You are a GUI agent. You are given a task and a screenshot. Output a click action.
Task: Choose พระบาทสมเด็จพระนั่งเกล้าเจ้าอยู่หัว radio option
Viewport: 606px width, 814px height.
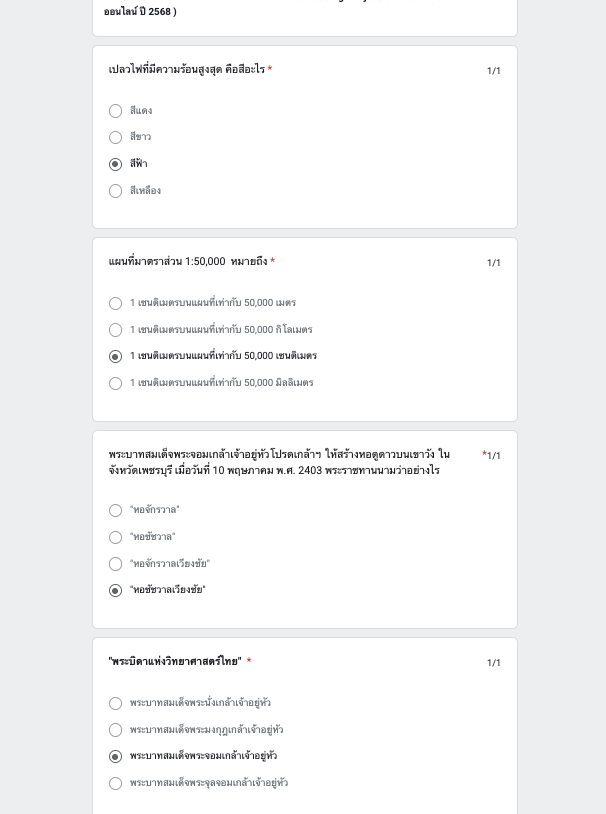(116, 703)
